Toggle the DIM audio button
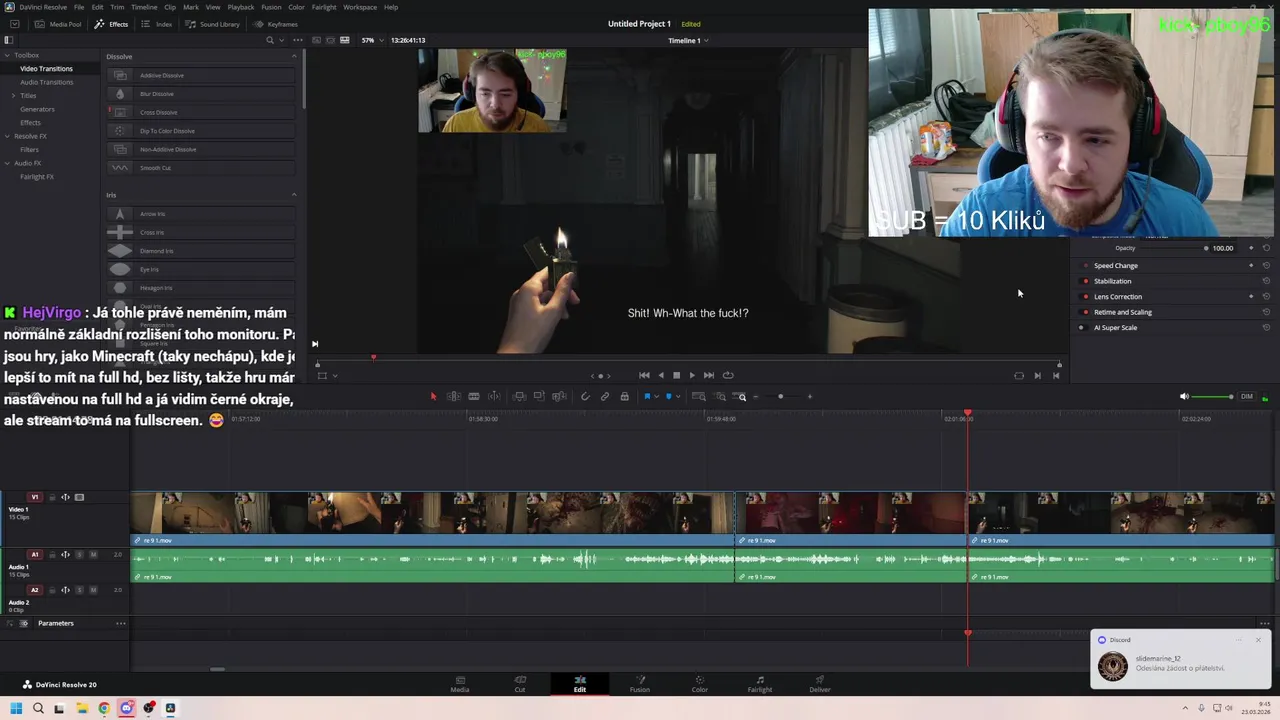 1246,396
